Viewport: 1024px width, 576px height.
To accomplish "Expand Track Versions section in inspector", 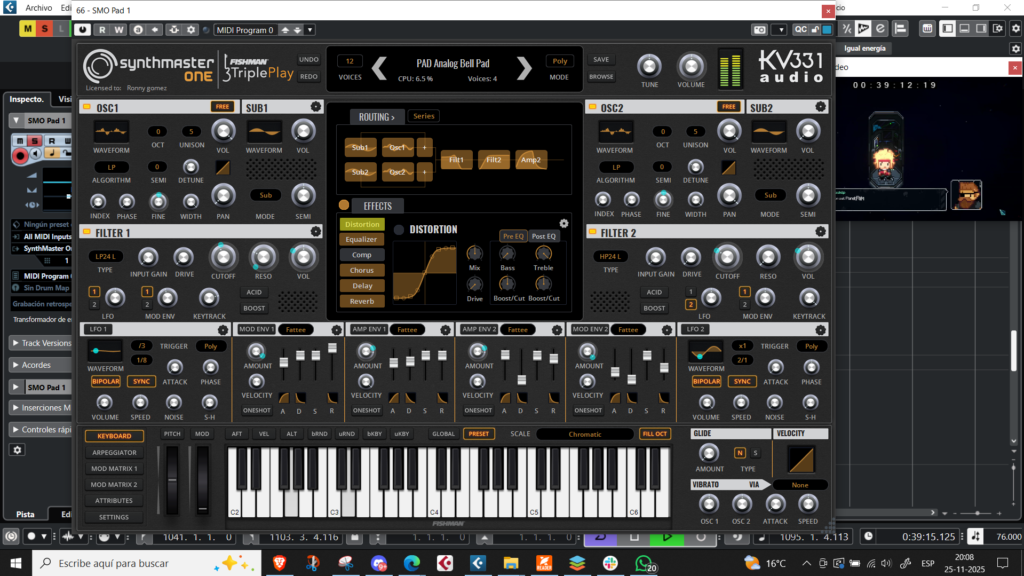I will 42,343.
